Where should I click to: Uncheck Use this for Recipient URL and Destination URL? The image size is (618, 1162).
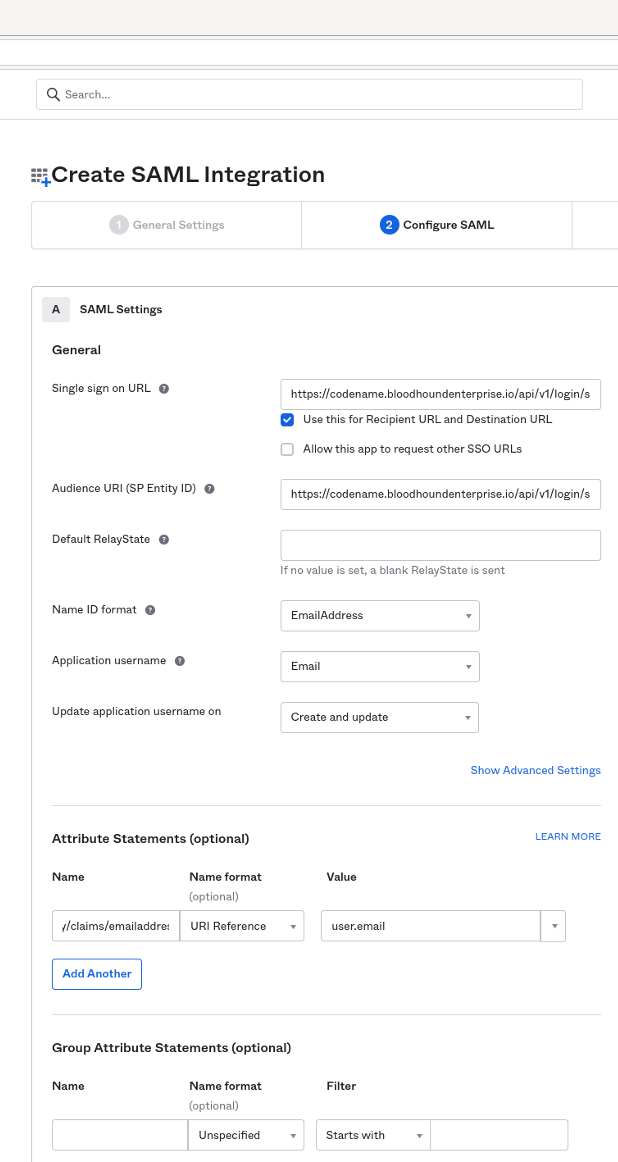pos(287,420)
